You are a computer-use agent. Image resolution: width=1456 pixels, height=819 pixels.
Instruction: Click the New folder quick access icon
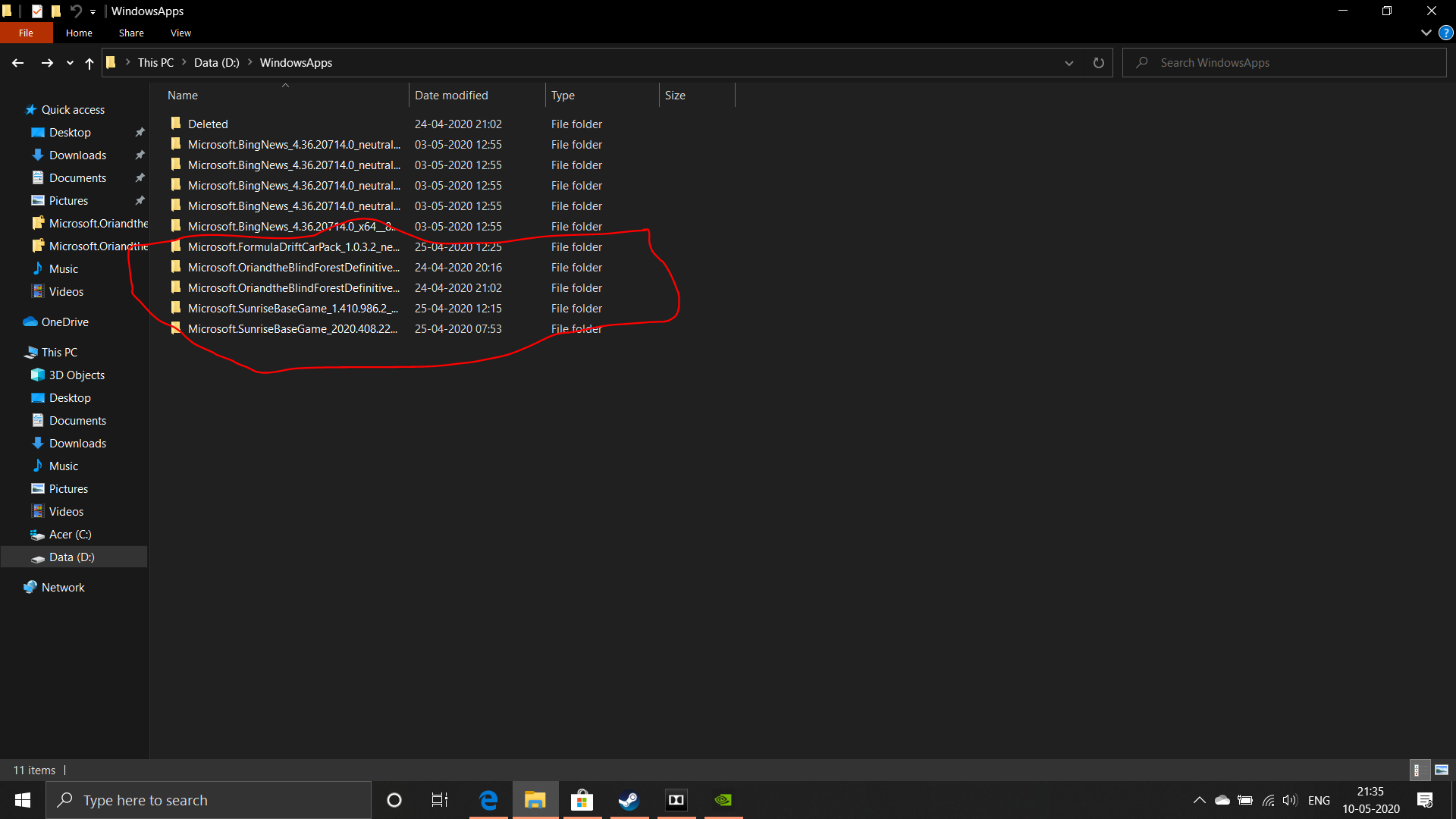point(55,11)
